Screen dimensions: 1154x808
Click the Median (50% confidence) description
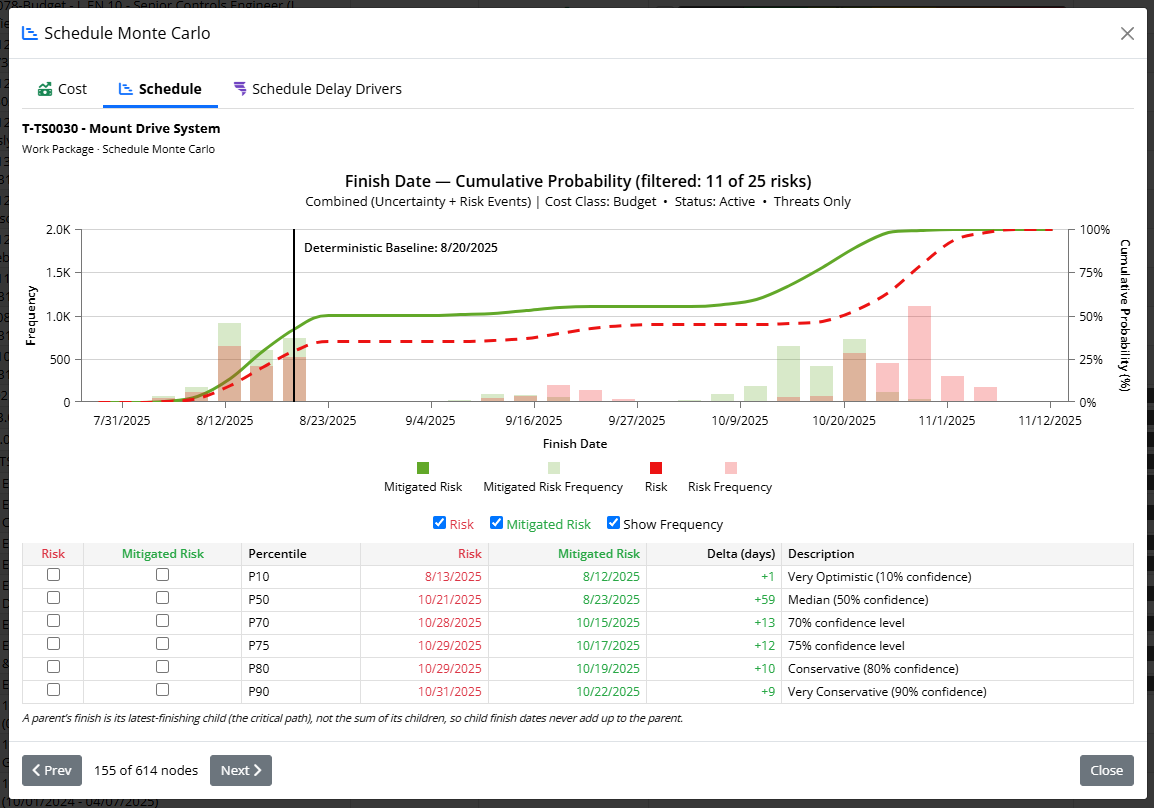click(x=858, y=600)
